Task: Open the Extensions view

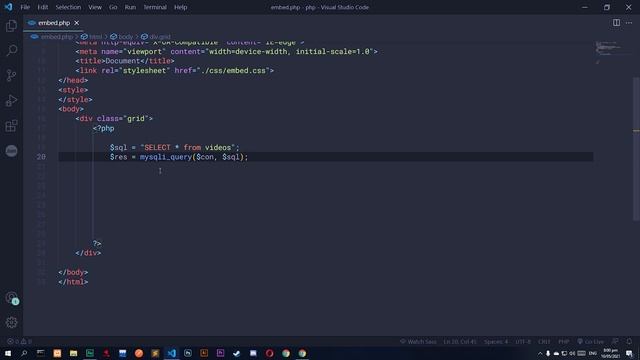Action: pos(11,125)
